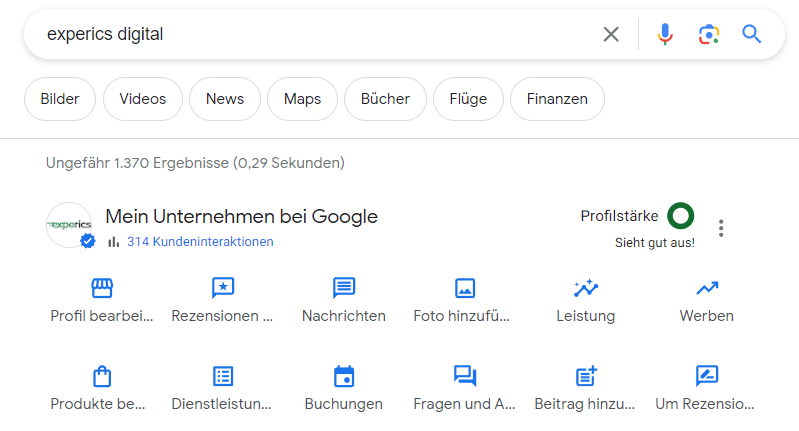Viewport: 799px width, 431px height.
Task: Click the blue verified badge on the logo
Action: tap(88, 241)
